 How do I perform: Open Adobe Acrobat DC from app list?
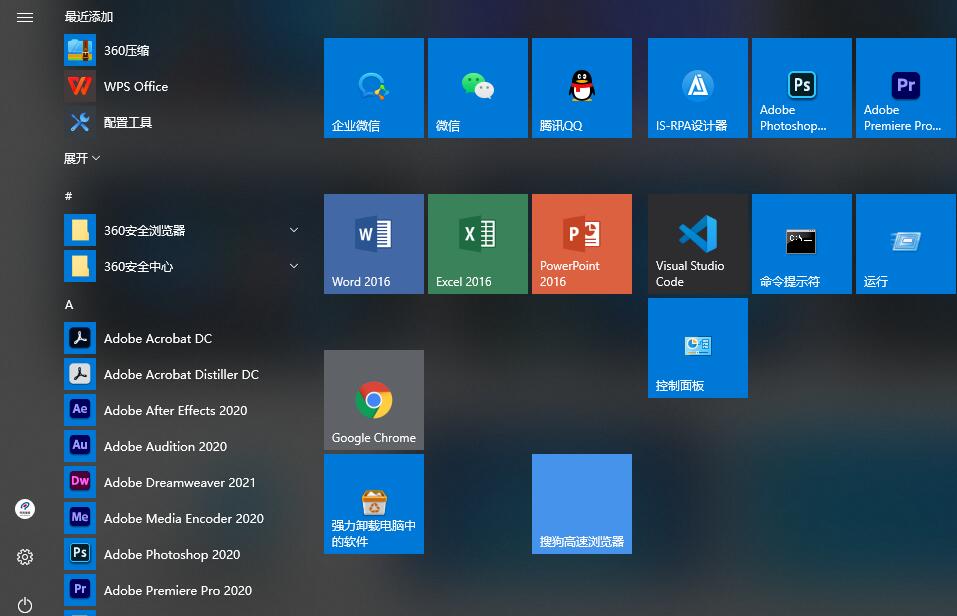coord(183,338)
